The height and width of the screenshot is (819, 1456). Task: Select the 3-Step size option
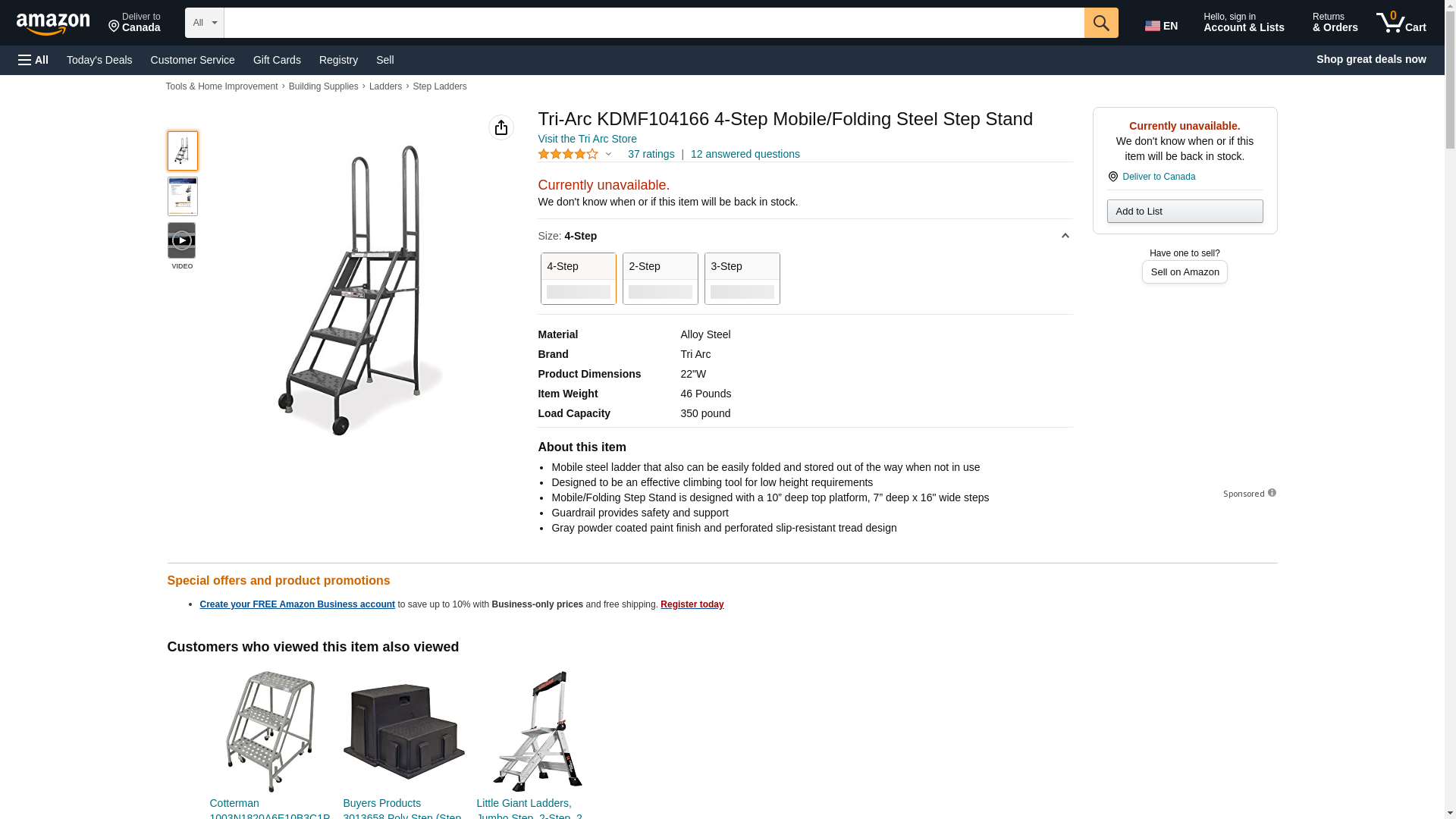point(742,278)
